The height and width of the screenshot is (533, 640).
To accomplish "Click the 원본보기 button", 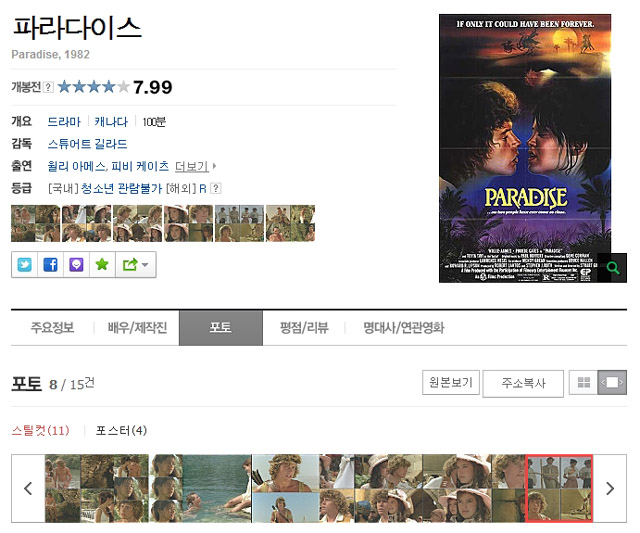I will (451, 382).
